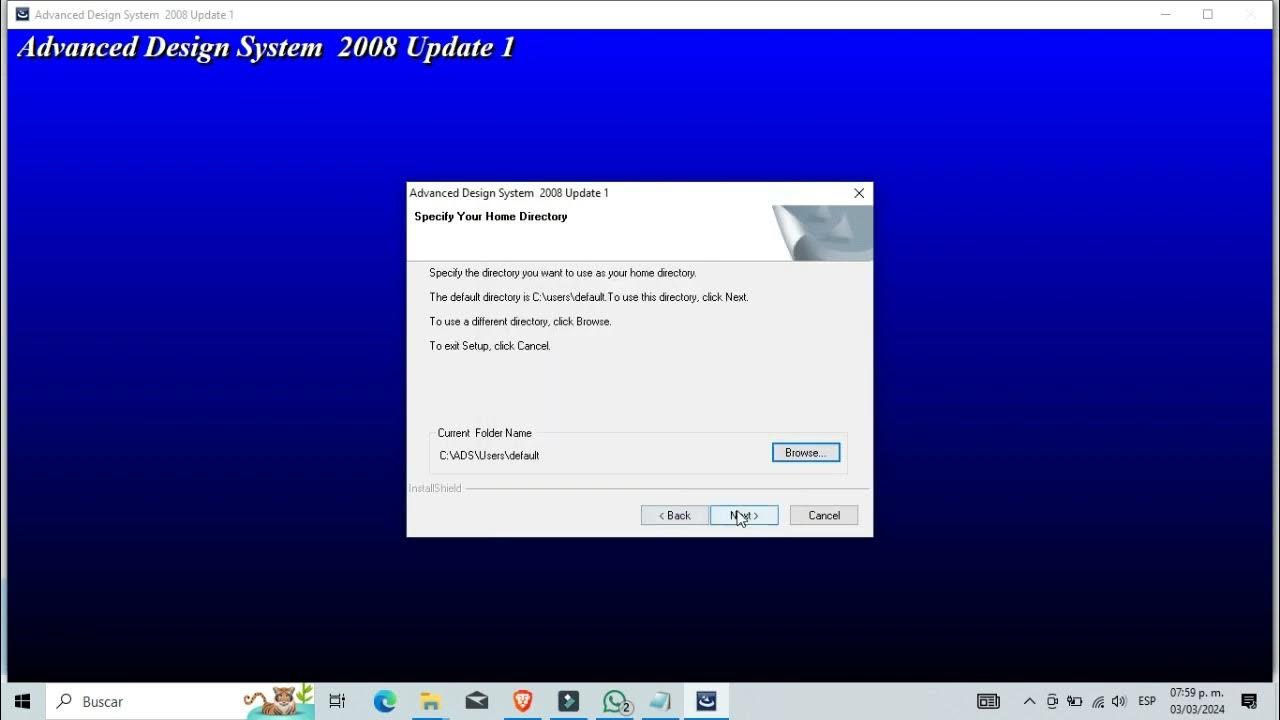Image resolution: width=1280 pixels, height=720 pixels.
Task: Click the tiger search highlight icon
Action: (279, 701)
